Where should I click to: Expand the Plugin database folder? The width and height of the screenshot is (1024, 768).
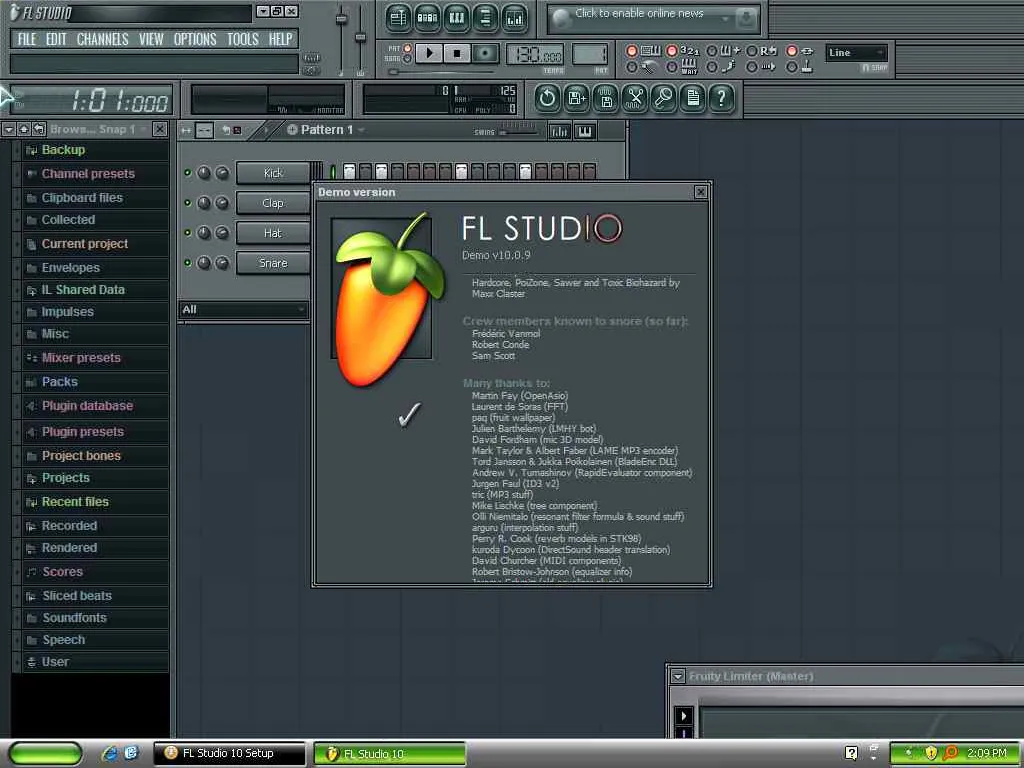(93, 406)
